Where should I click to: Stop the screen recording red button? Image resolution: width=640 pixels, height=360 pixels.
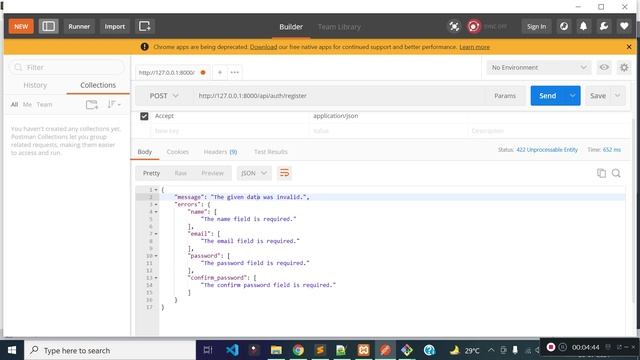pos(551,347)
